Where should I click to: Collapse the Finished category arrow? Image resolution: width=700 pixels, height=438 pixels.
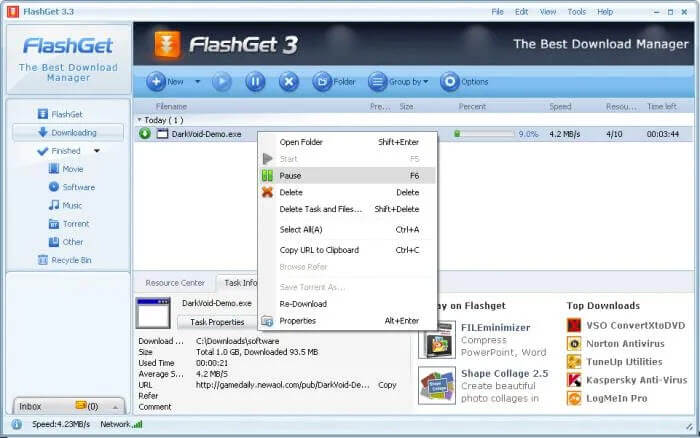coord(97,151)
